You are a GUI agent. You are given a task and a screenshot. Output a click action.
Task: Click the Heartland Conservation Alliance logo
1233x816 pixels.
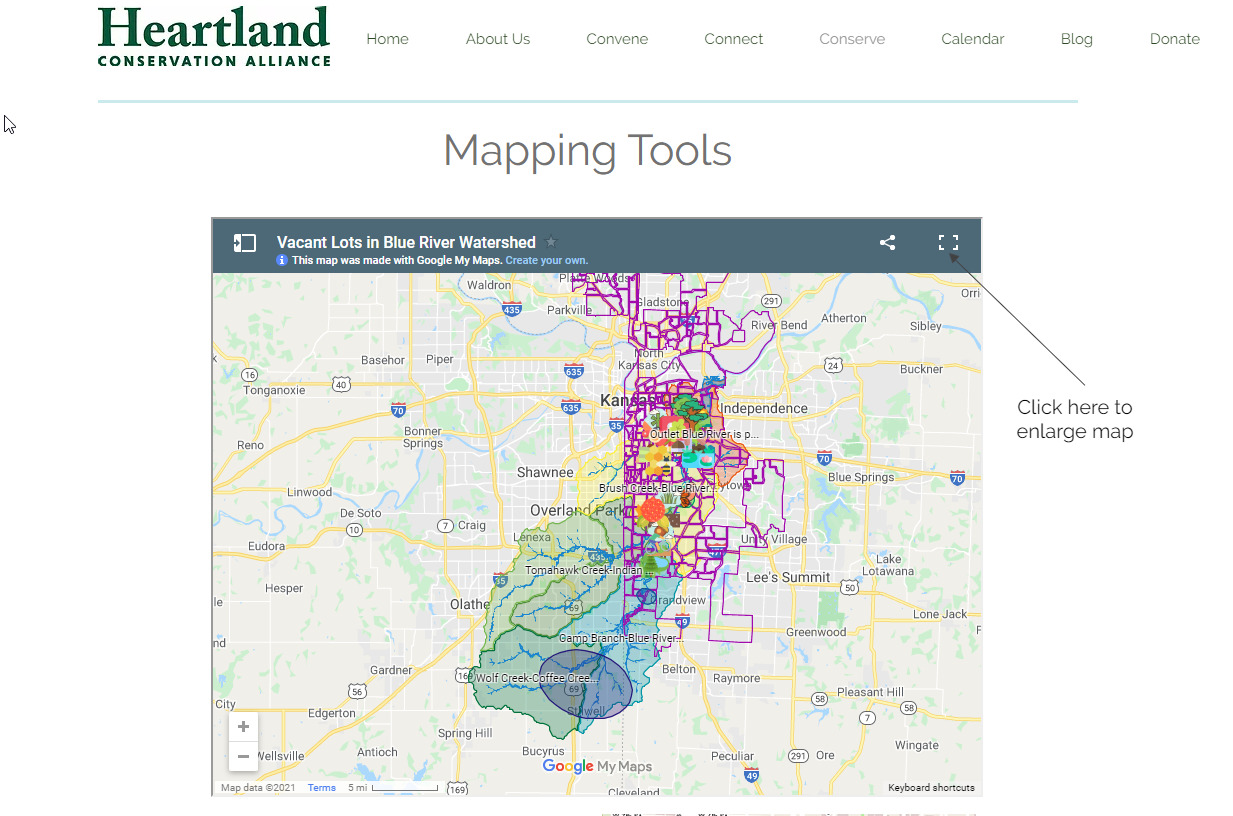click(214, 36)
